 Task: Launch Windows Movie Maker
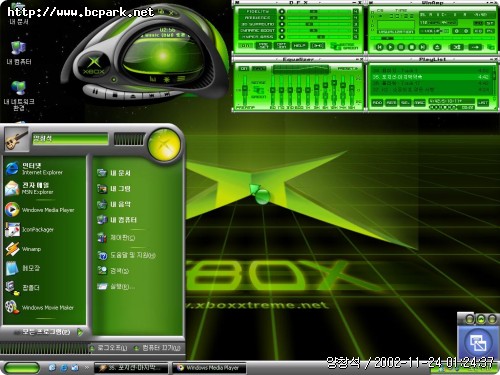[40, 307]
